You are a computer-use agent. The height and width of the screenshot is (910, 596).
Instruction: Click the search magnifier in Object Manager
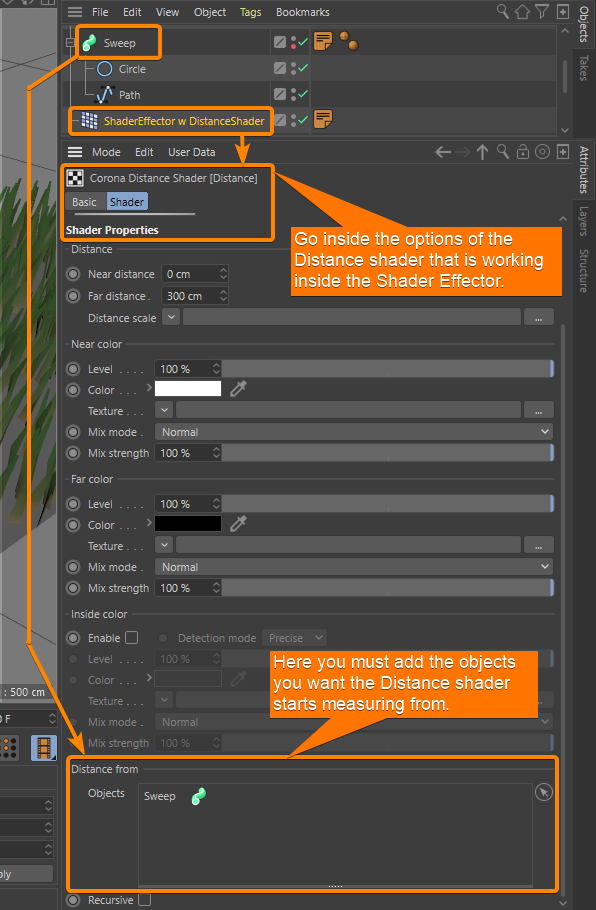pyautogui.click(x=503, y=11)
